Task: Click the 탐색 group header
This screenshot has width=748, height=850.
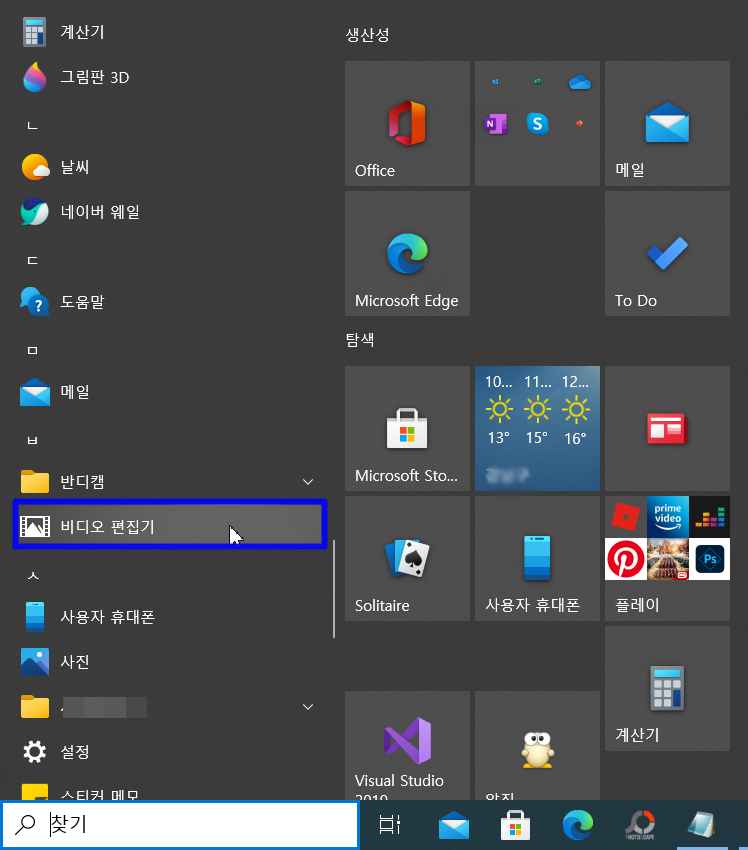Action: [360, 340]
